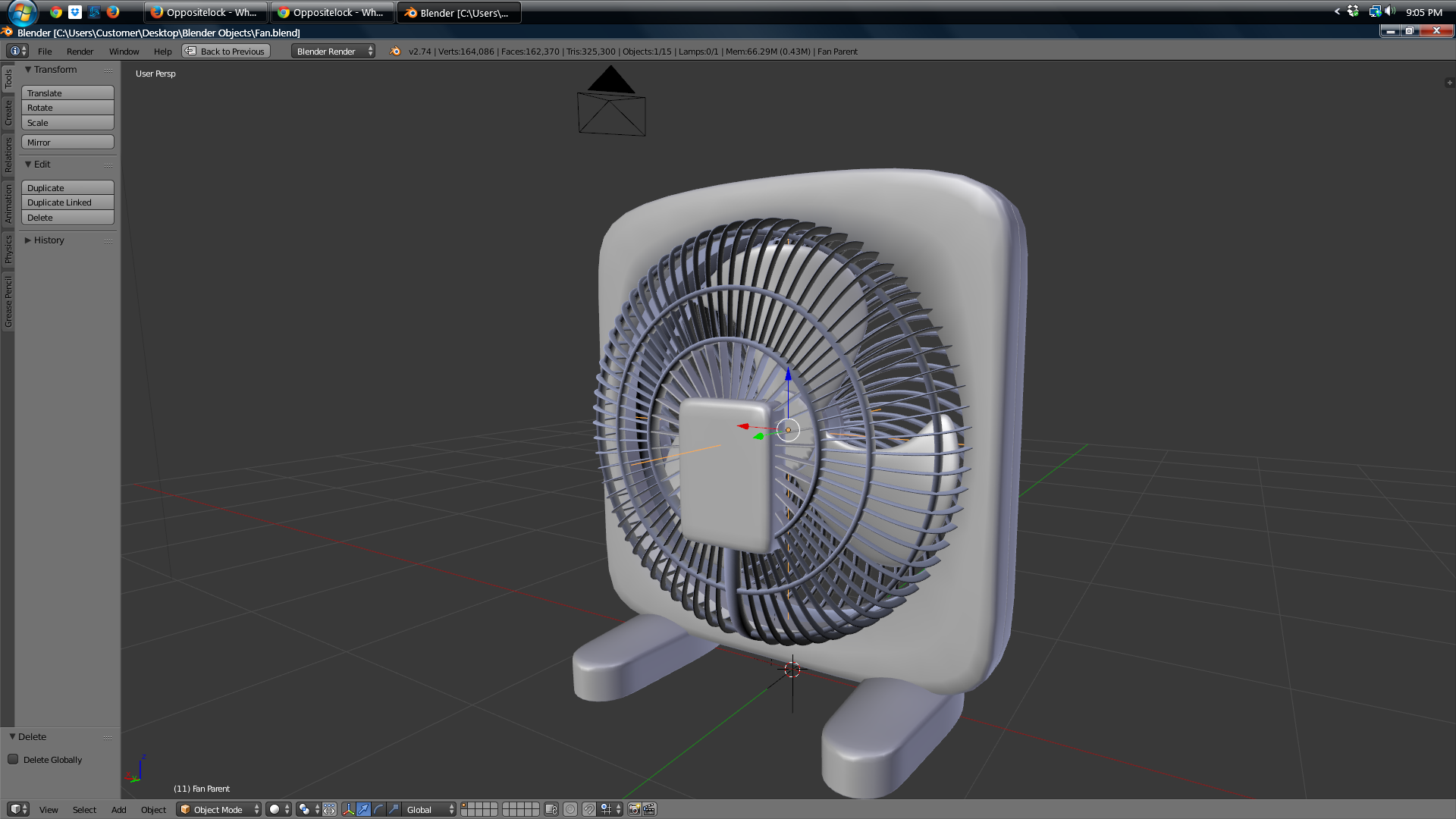
Task: Open the 3D view editor type selector
Action: [x=18, y=809]
